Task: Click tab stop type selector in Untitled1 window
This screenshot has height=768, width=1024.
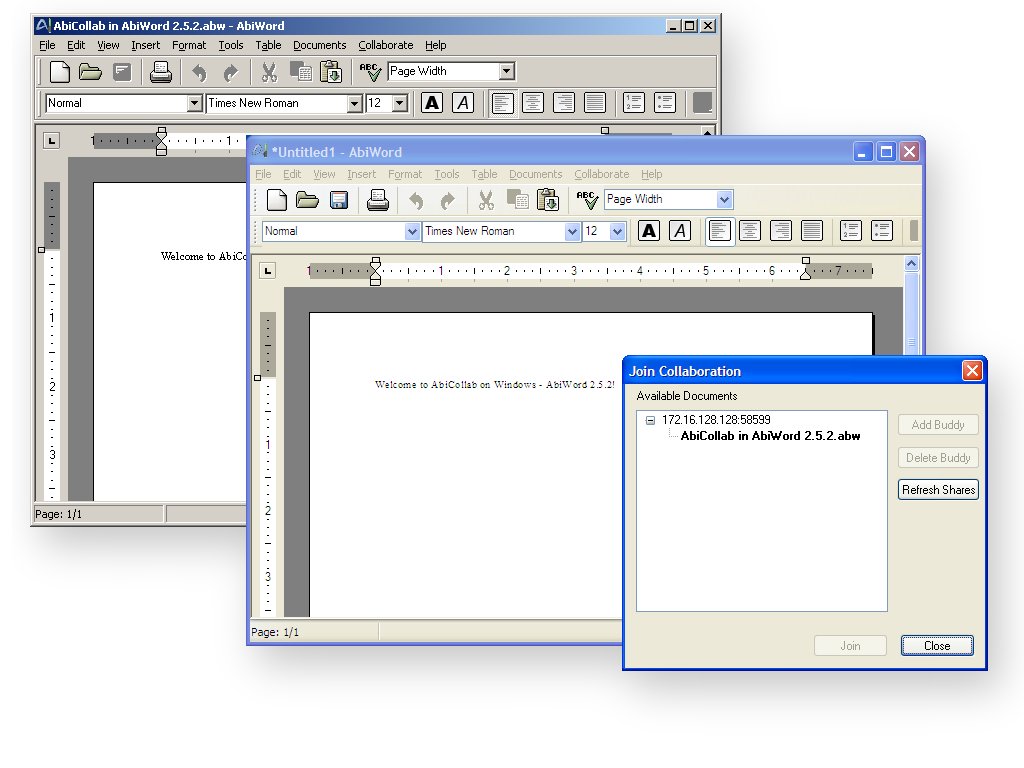Action: click(x=268, y=270)
